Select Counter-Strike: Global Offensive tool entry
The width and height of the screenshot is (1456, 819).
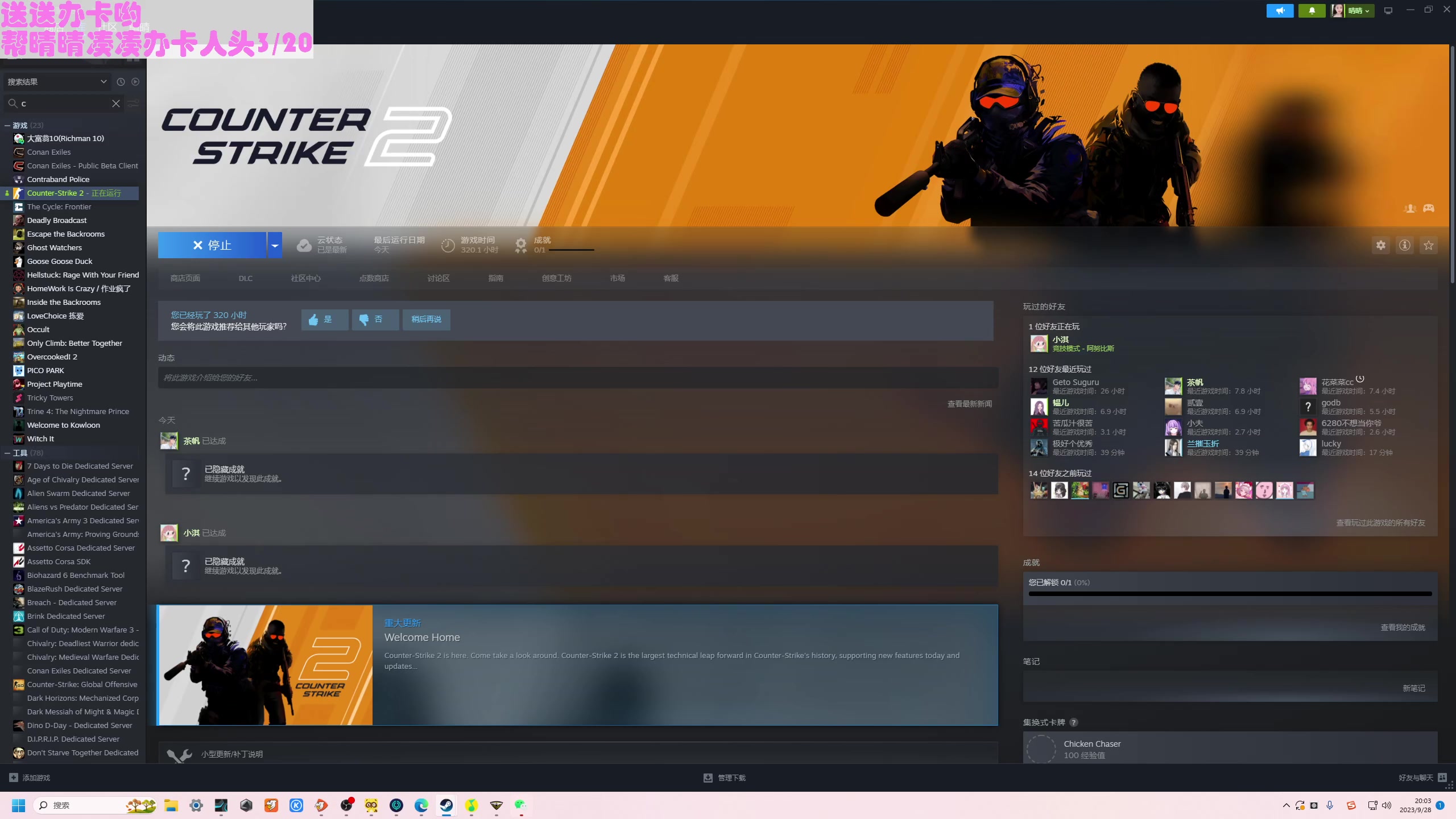coord(82,684)
